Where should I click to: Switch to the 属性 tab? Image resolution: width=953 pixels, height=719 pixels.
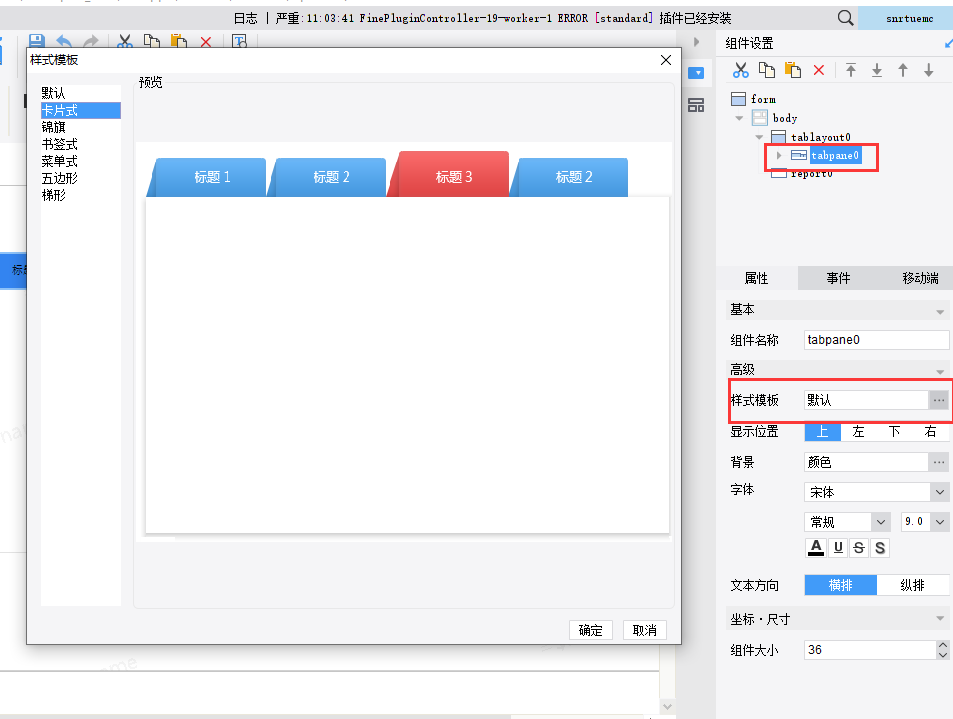pyautogui.click(x=757, y=278)
